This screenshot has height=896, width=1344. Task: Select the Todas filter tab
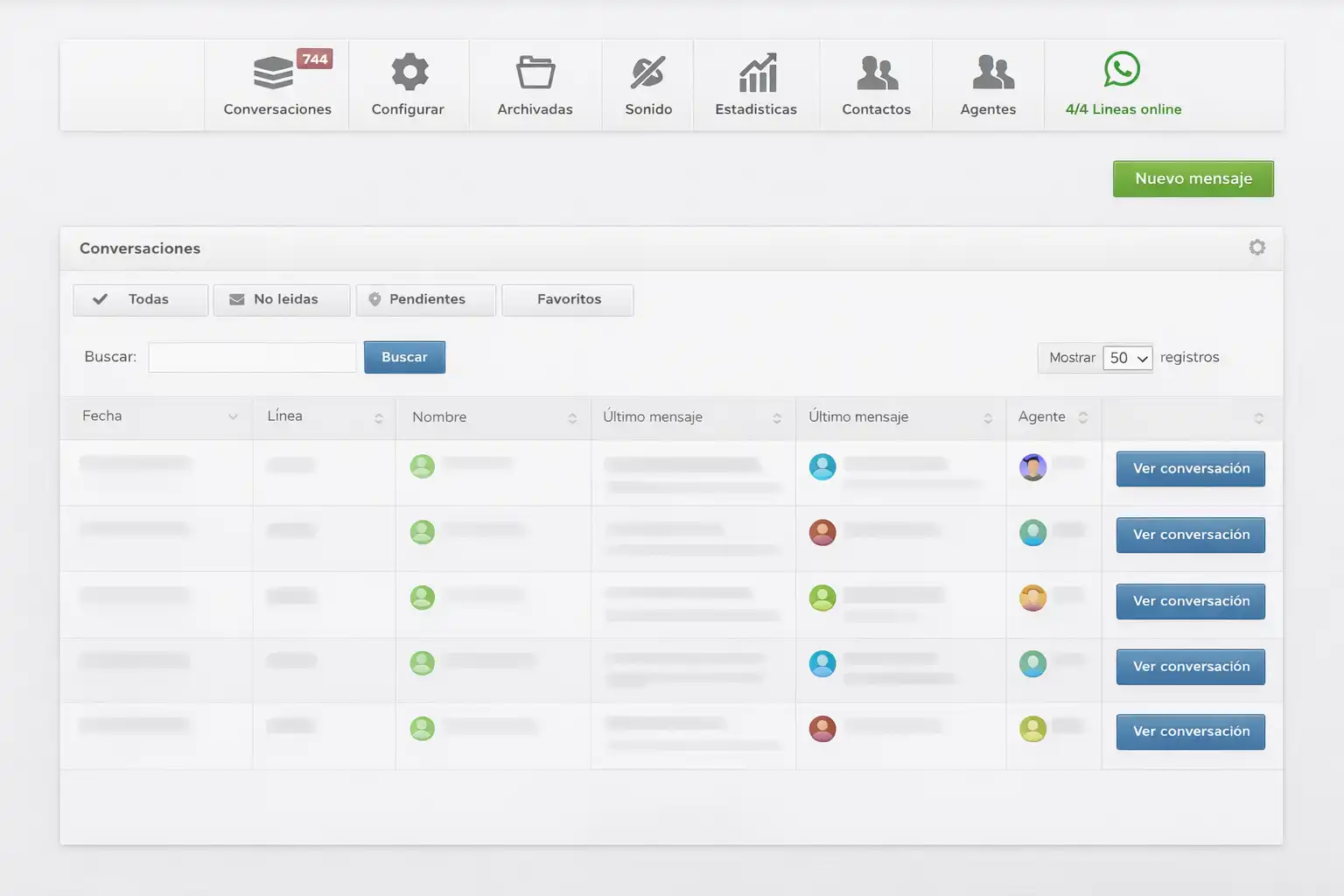point(141,300)
